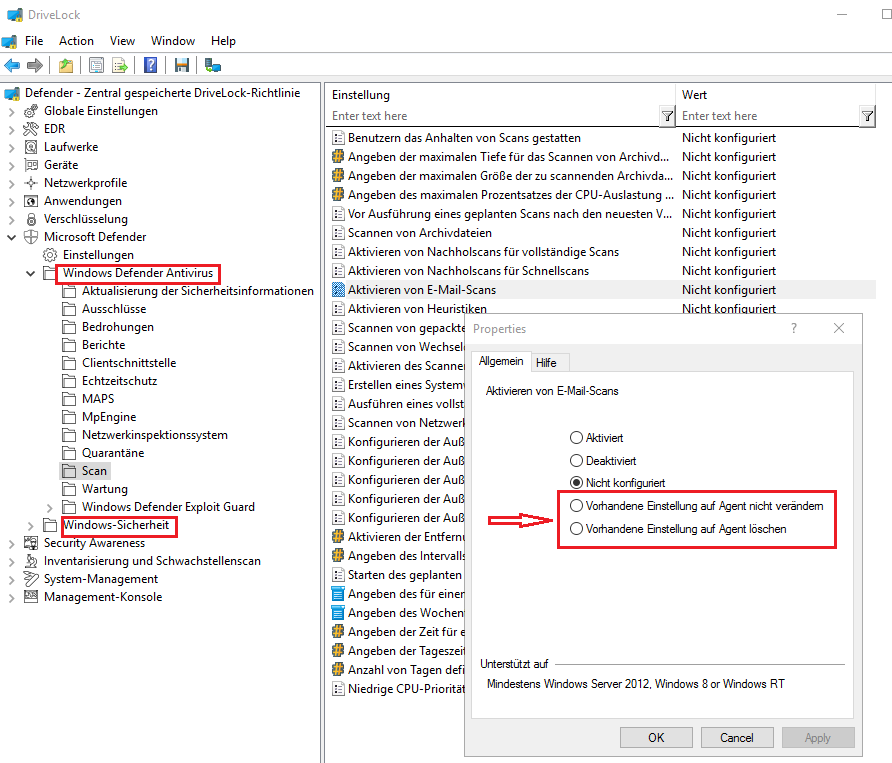892x763 pixels.
Task: Click the Wert column header
Action: 775,94
